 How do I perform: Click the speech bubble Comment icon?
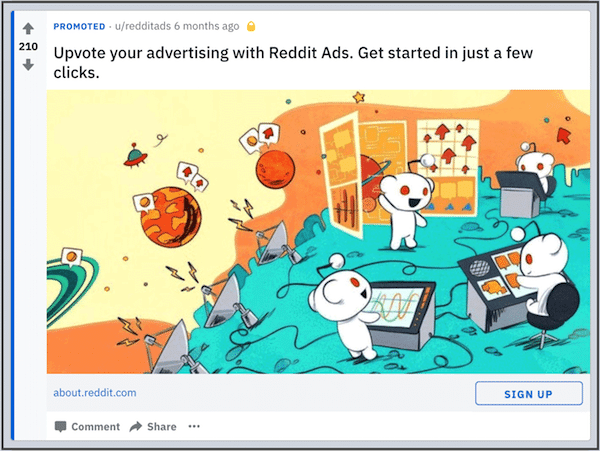[x=60, y=427]
